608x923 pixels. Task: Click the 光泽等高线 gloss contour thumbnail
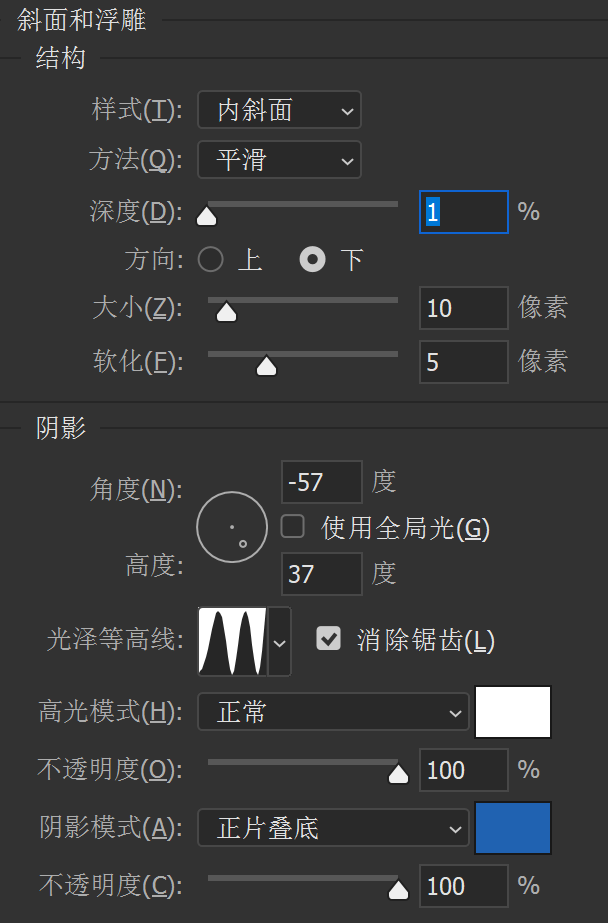pyautogui.click(x=233, y=640)
